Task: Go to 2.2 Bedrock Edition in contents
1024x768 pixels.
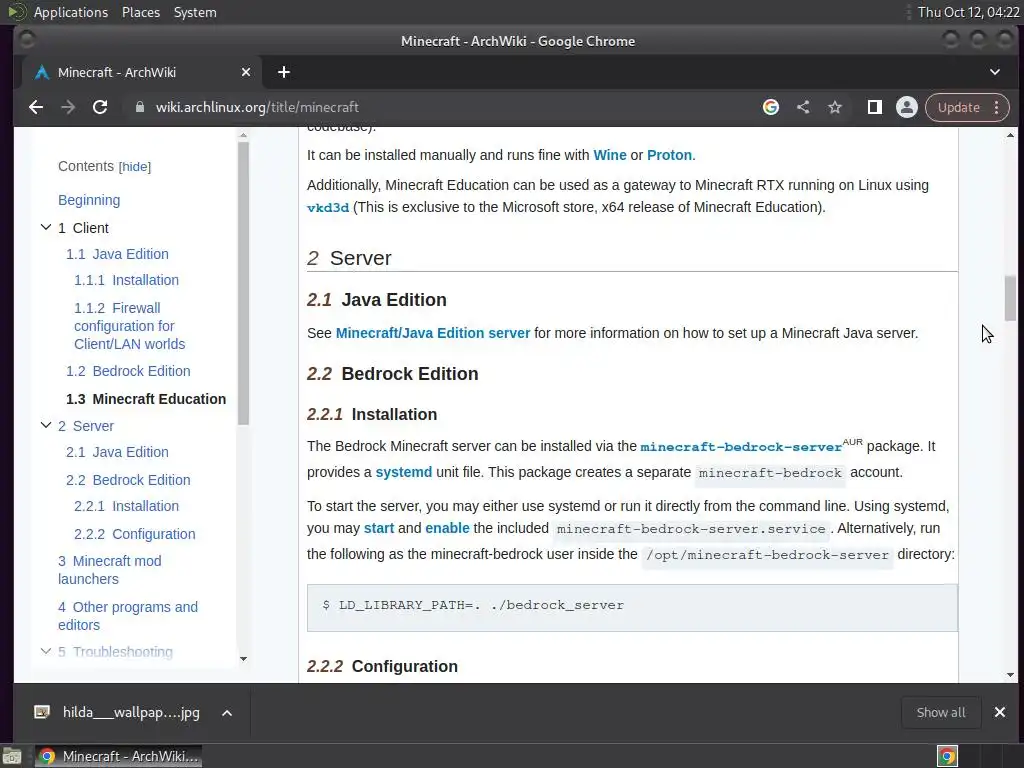Action: (129, 480)
